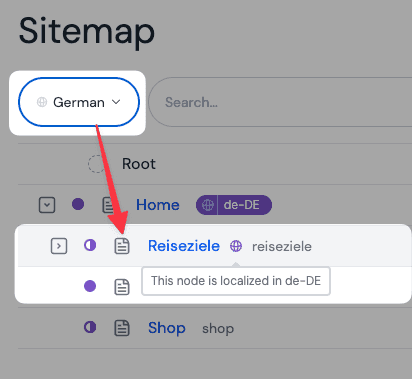
Task: Open the Home page link
Action: click(x=158, y=205)
